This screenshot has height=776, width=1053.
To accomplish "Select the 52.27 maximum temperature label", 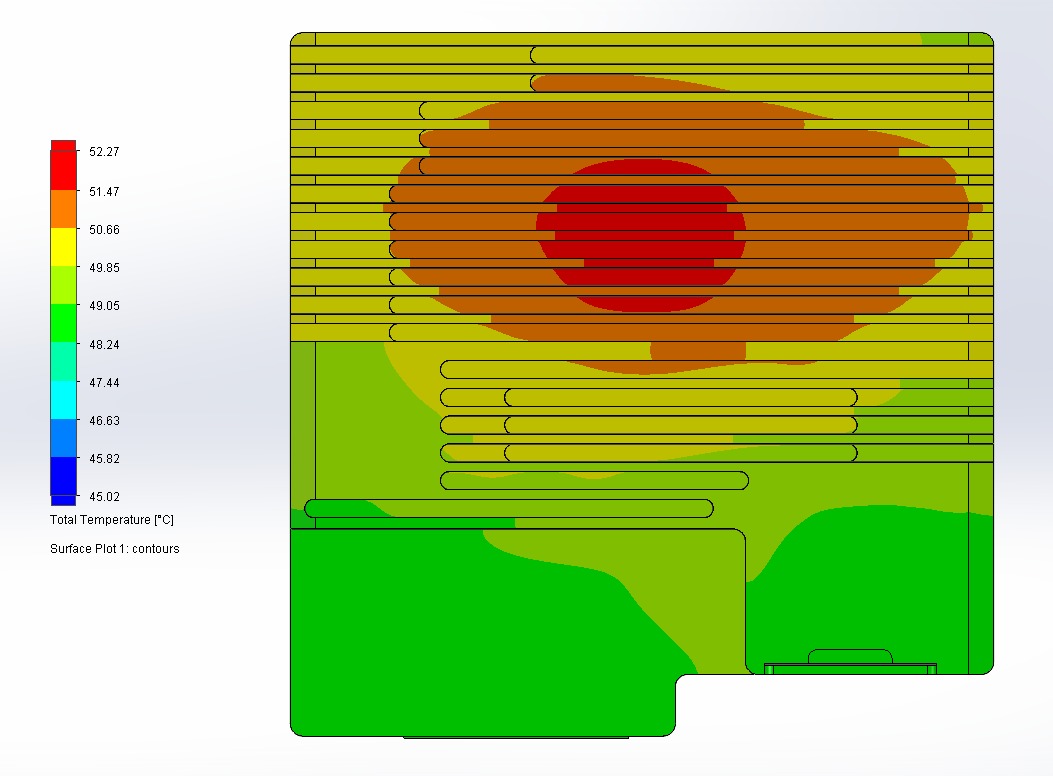I will point(102,152).
